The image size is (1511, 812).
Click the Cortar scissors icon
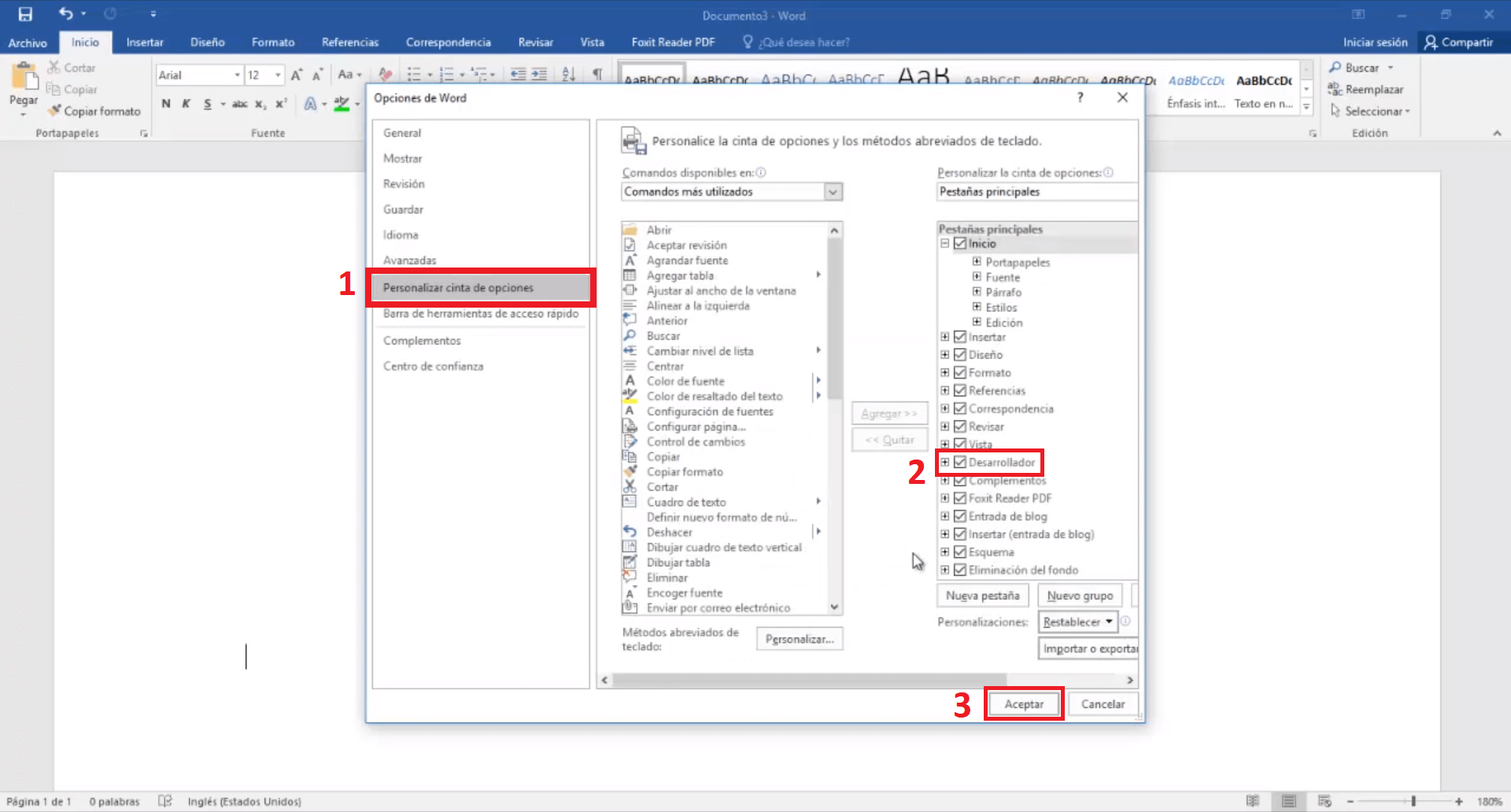pos(54,68)
